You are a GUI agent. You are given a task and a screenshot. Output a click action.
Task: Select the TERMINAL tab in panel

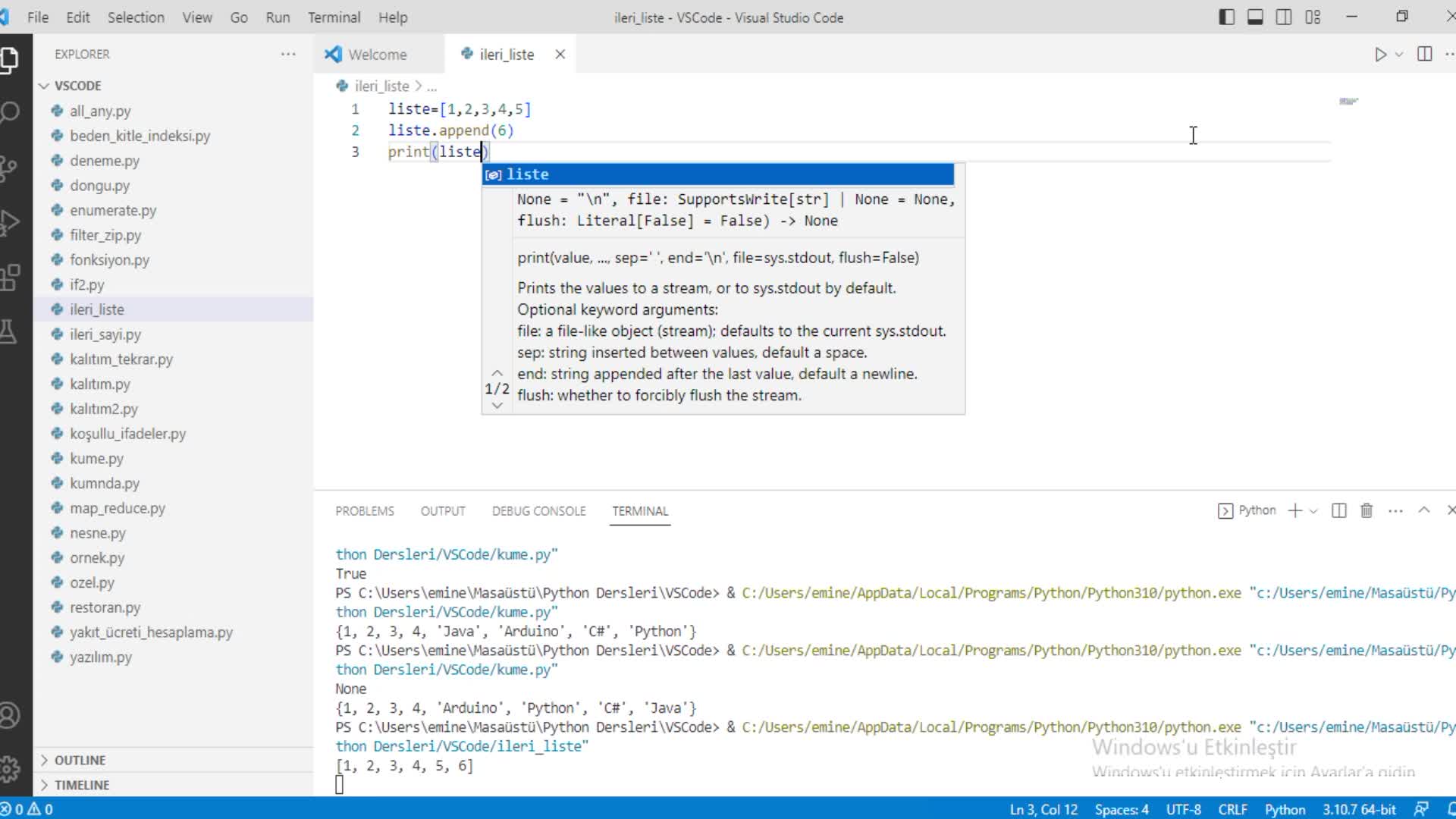(x=640, y=511)
